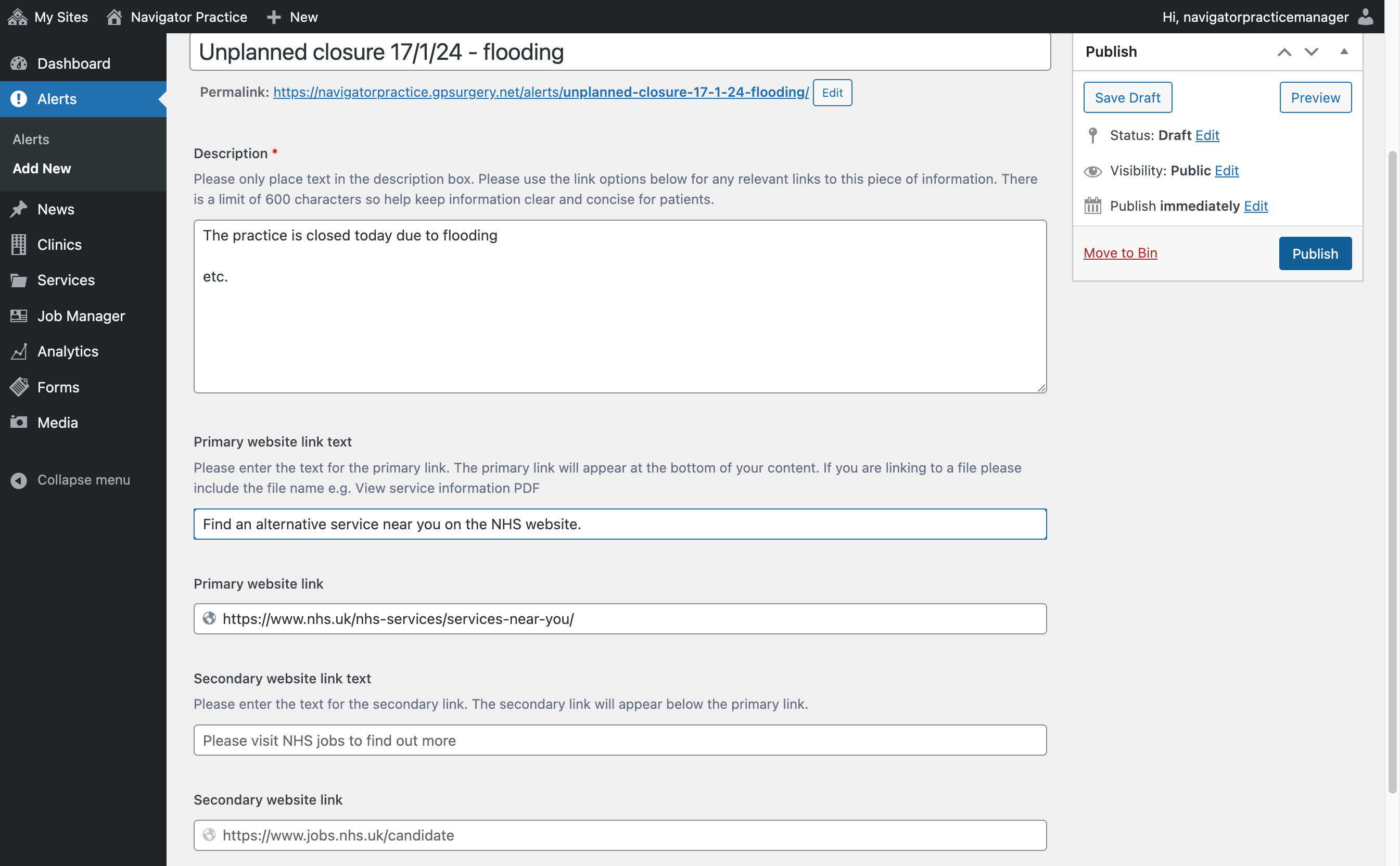1400x866 pixels.
Task: Edit the Draft status
Action: 1207,135
